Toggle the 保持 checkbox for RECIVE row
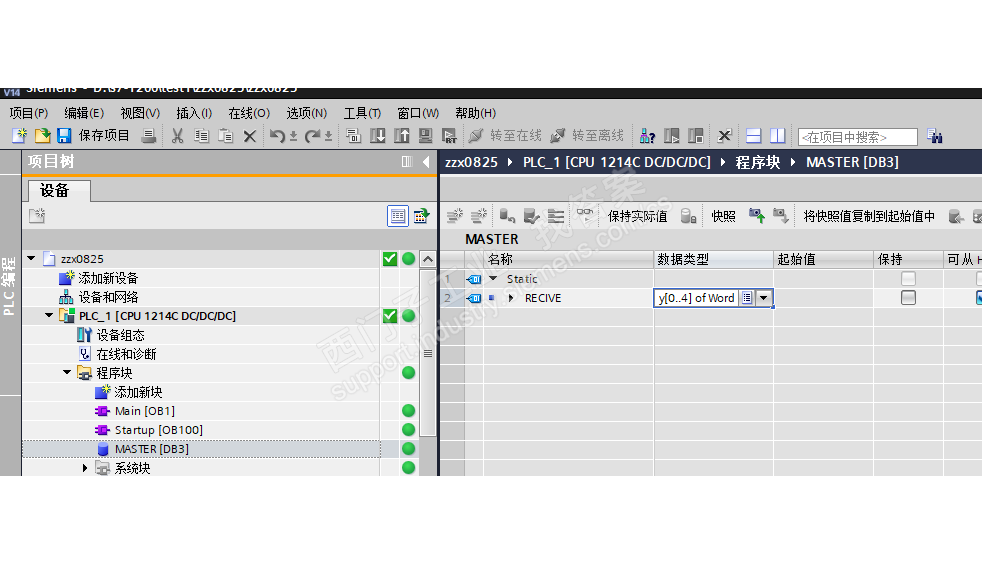This screenshot has height=564, width=982. [x=908, y=298]
